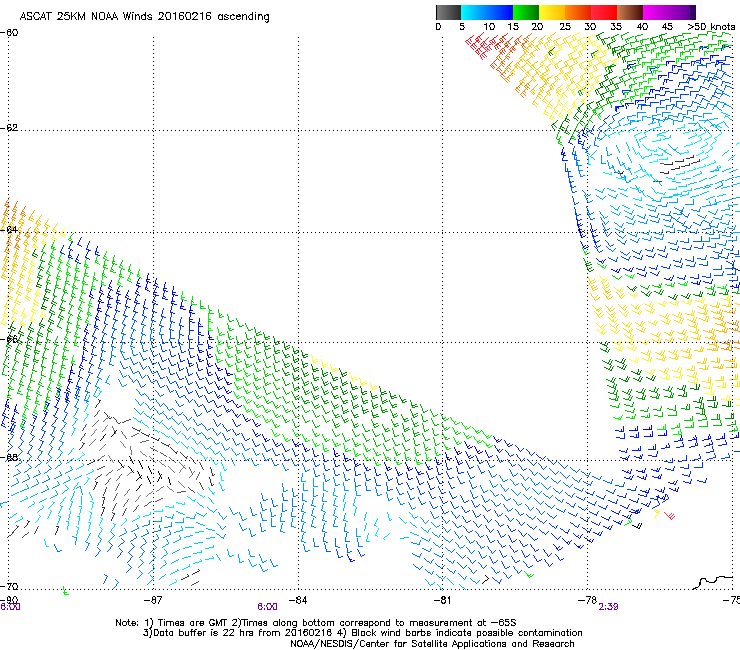Screen dimensions: 740x650
Task: Click the latitude label '-66'
Action: pos(9,339)
